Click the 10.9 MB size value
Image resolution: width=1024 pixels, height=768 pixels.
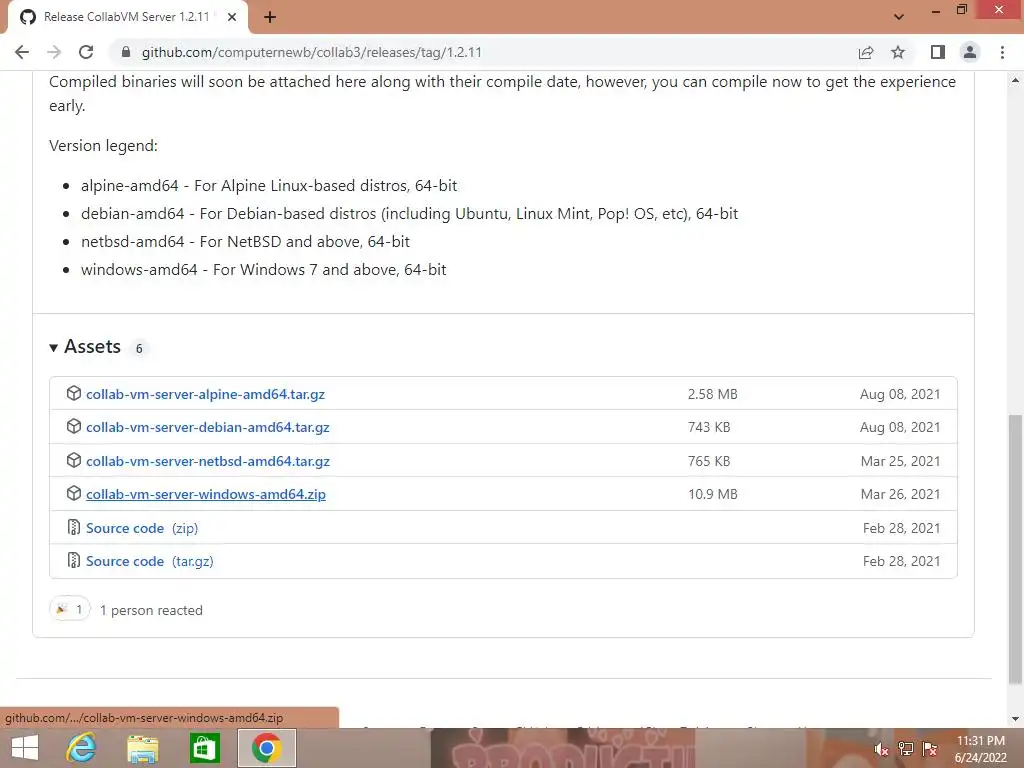click(x=712, y=494)
